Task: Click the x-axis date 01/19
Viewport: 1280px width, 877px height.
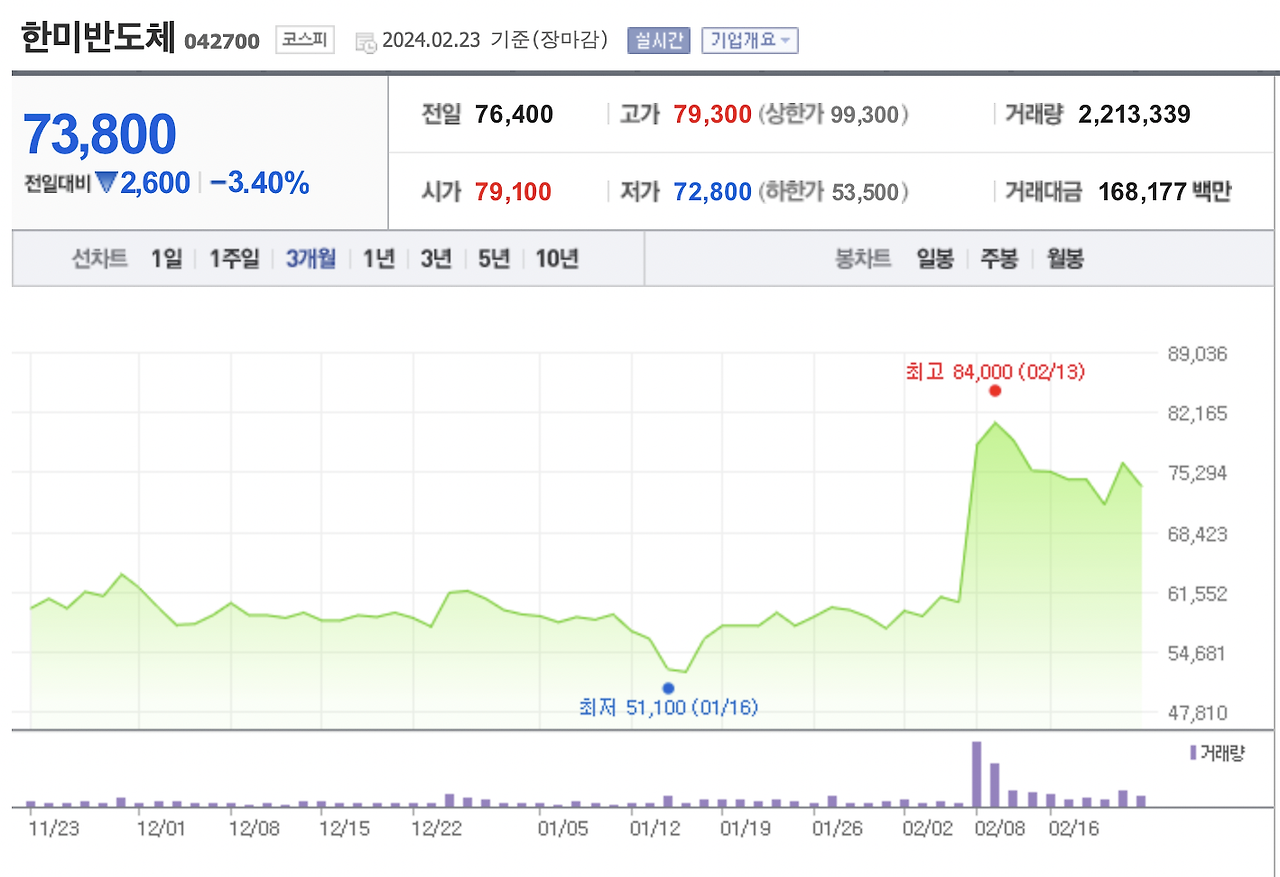Action: (745, 828)
